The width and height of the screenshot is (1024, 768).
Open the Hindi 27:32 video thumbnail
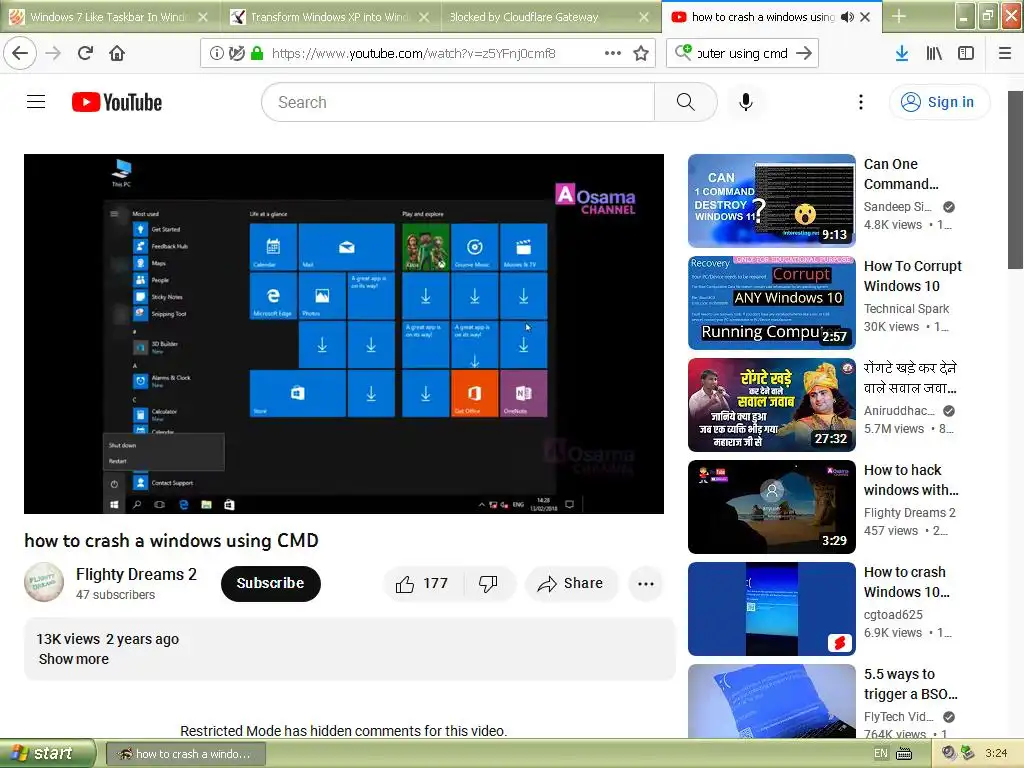click(772, 405)
